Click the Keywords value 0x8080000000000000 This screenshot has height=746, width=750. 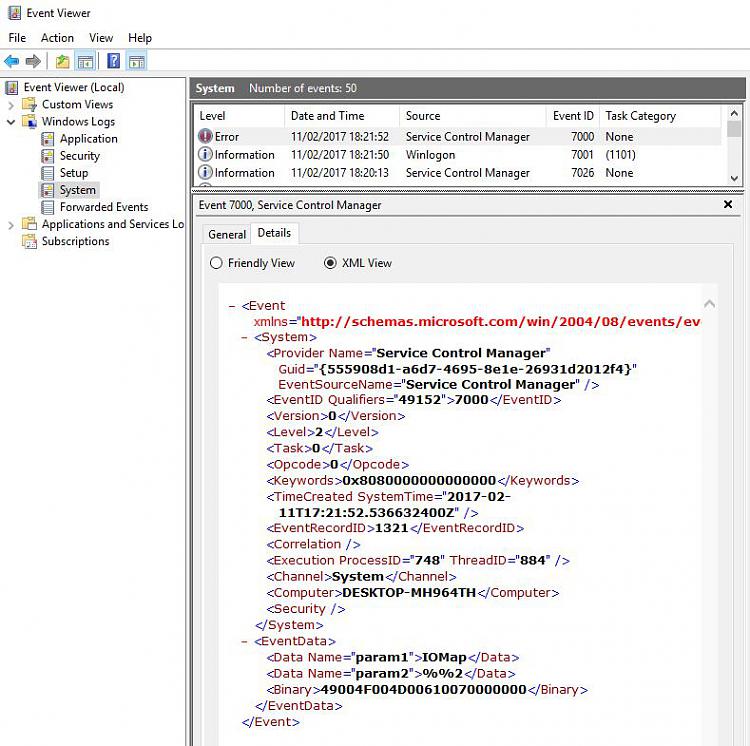419,481
